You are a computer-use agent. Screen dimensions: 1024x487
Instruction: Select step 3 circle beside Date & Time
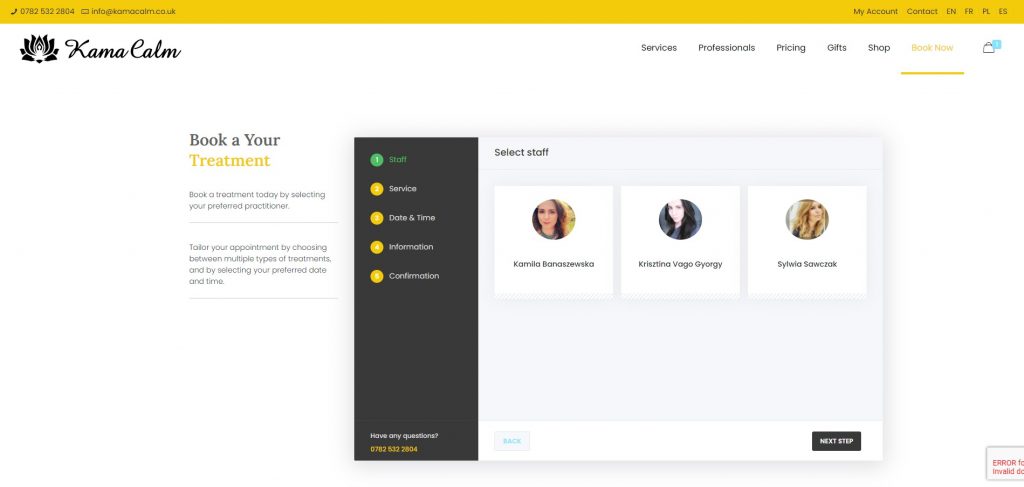377,218
